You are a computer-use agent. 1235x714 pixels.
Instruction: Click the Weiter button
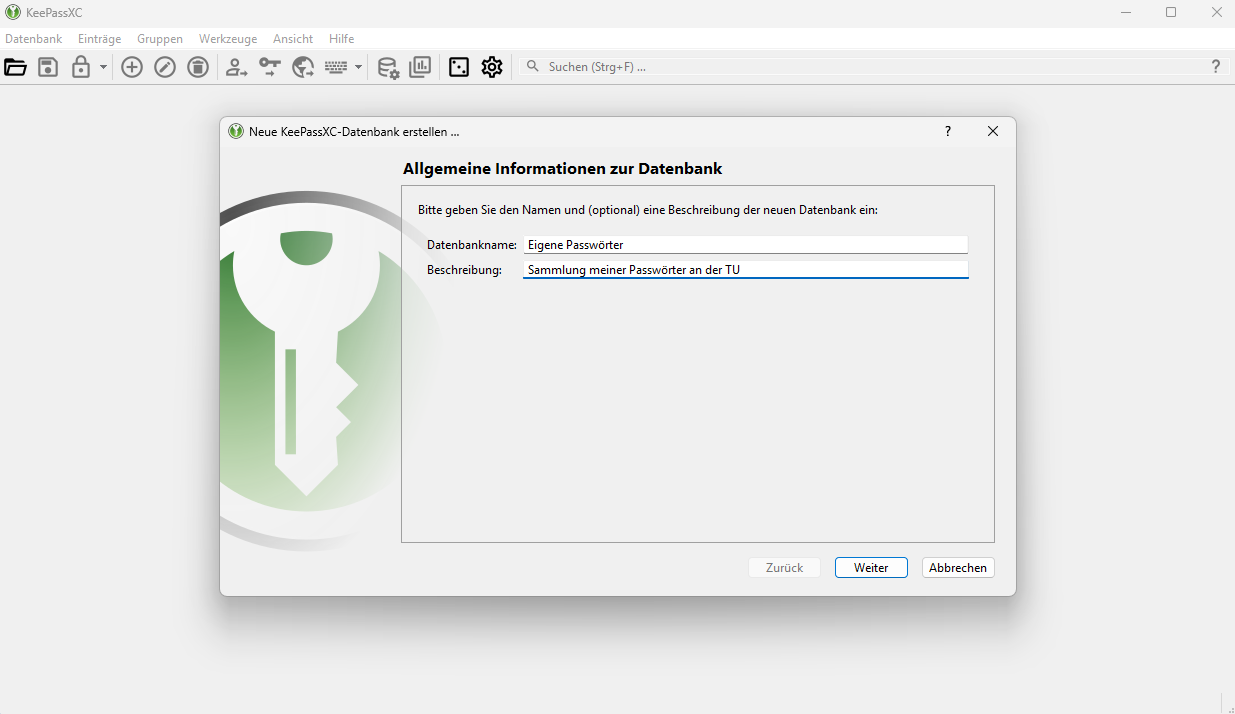click(871, 567)
